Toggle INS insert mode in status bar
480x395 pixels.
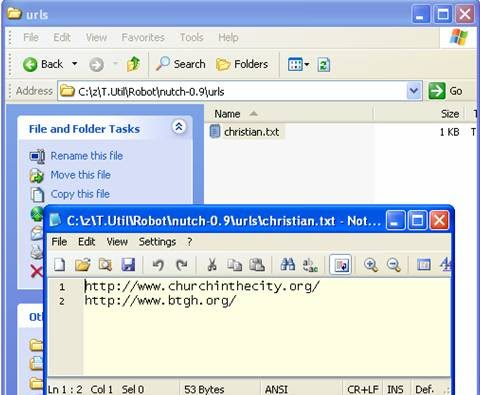pos(395,389)
